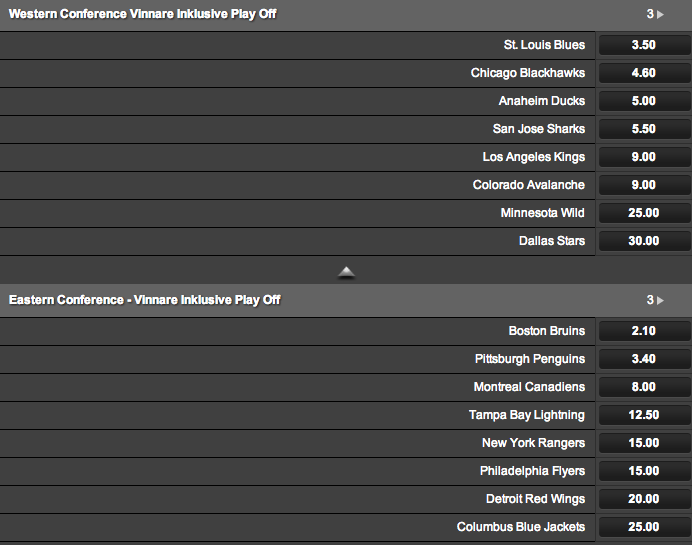Bet on Minnesota Wild odds 25.00
Image resolution: width=692 pixels, height=545 pixels.
[644, 213]
